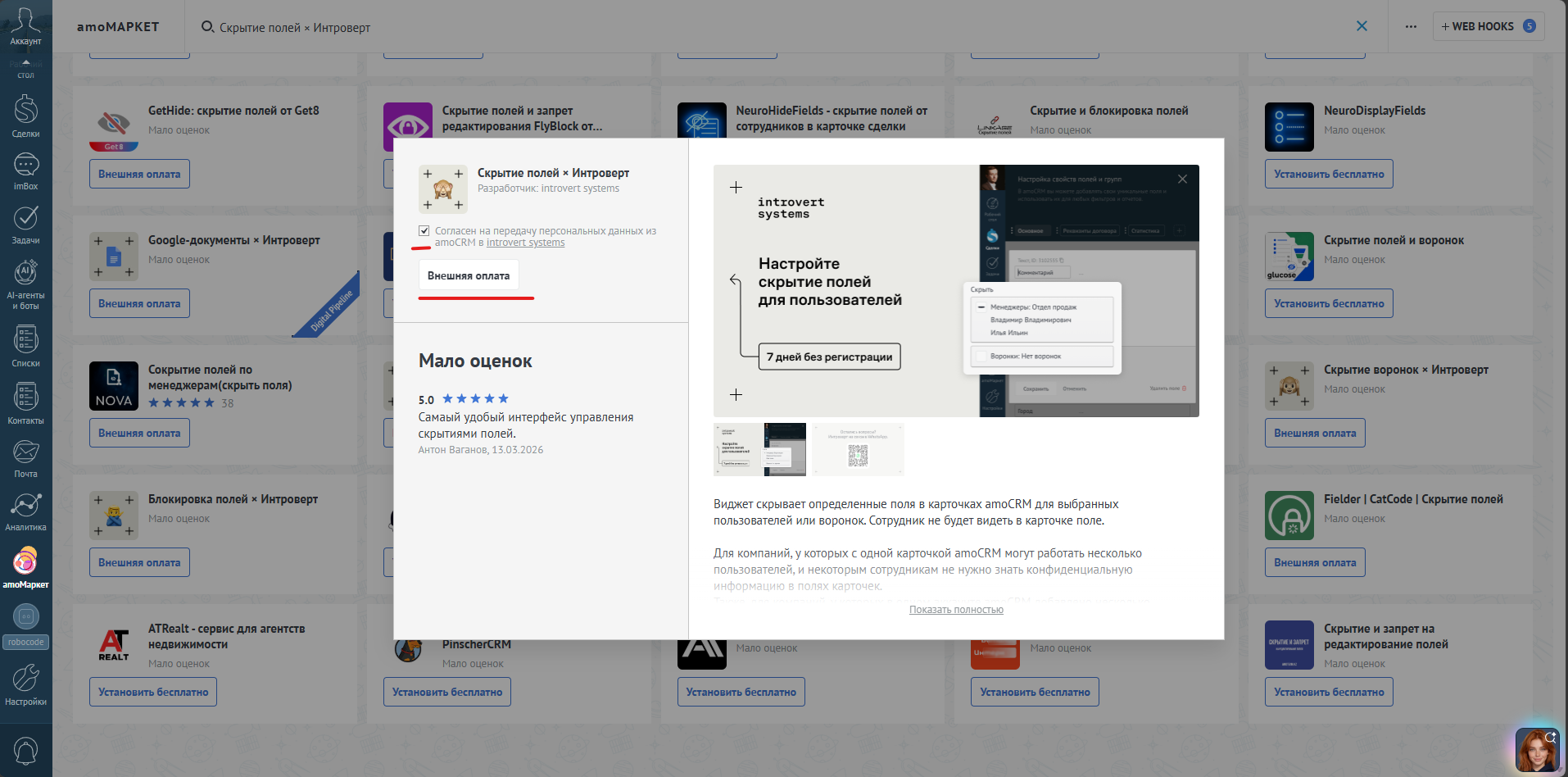Click Внешняя оплата for Fielder CatCode card

click(1315, 562)
